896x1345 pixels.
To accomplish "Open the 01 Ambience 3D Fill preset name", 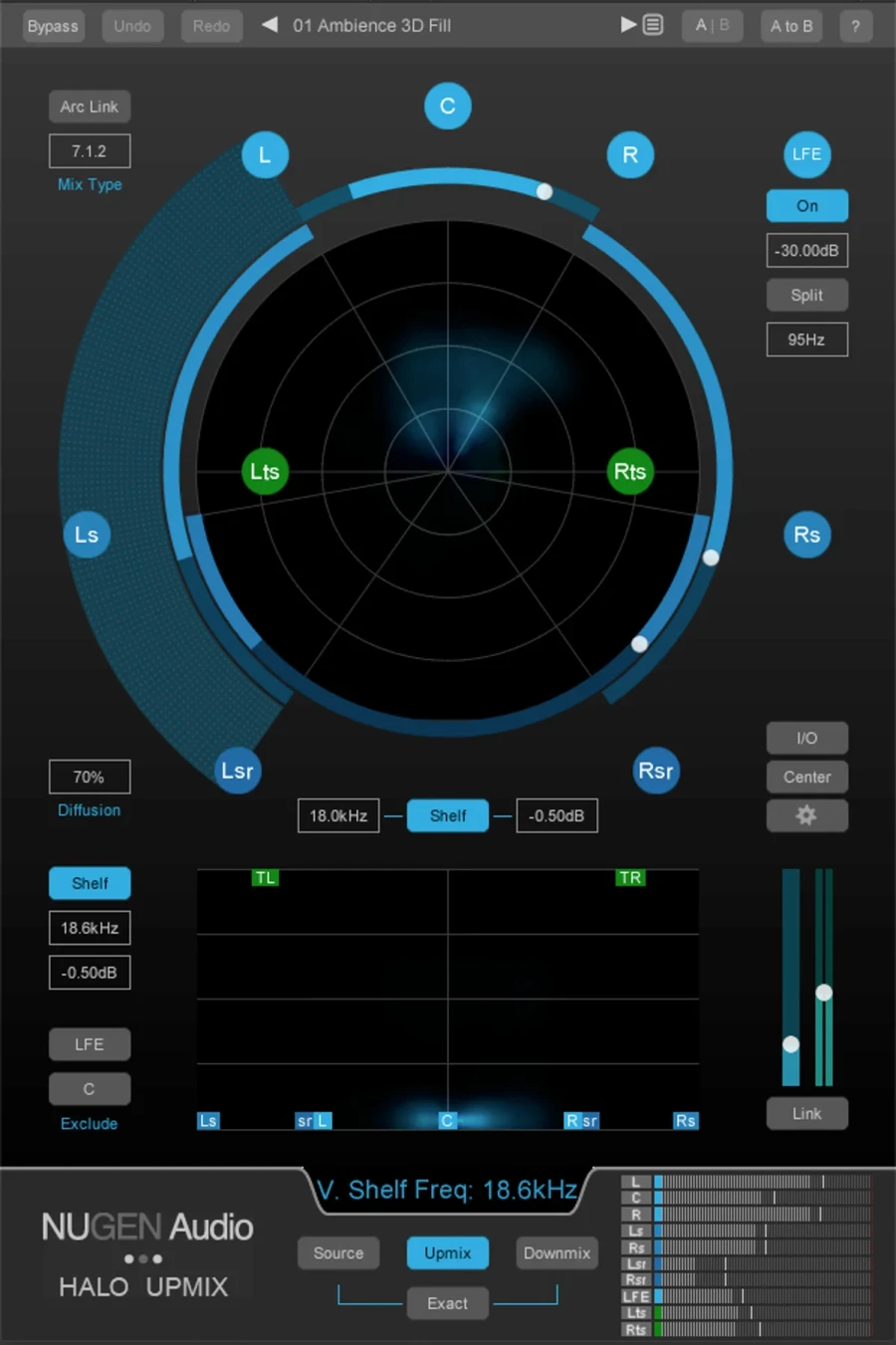I will pos(371,26).
